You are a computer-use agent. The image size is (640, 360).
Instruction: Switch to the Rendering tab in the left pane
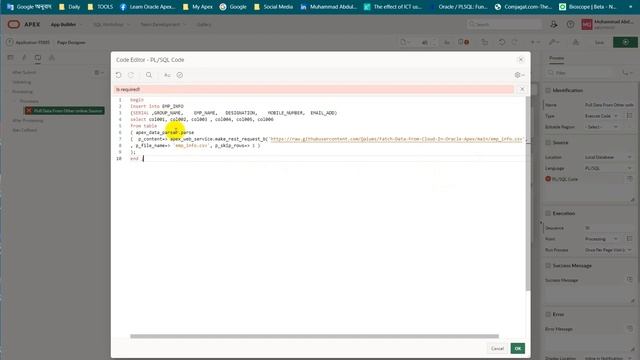point(11,58)
